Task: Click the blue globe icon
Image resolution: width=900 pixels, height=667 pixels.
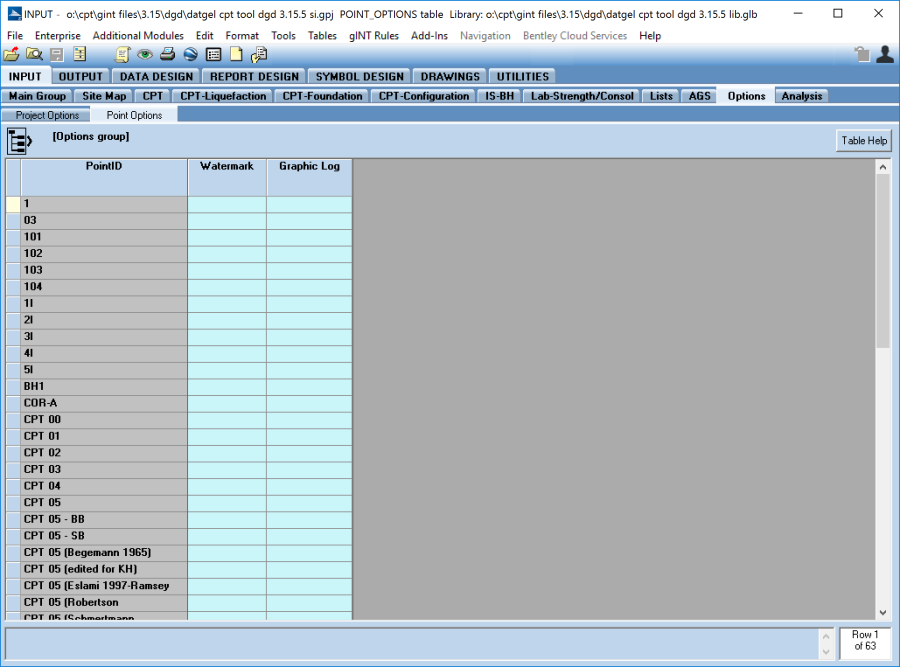Action: point(190,55)
